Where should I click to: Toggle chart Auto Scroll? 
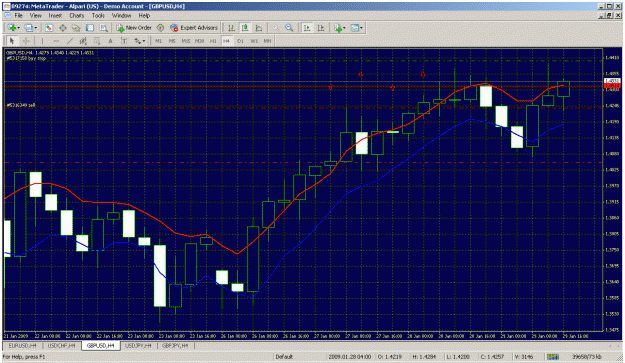point(307,28)
